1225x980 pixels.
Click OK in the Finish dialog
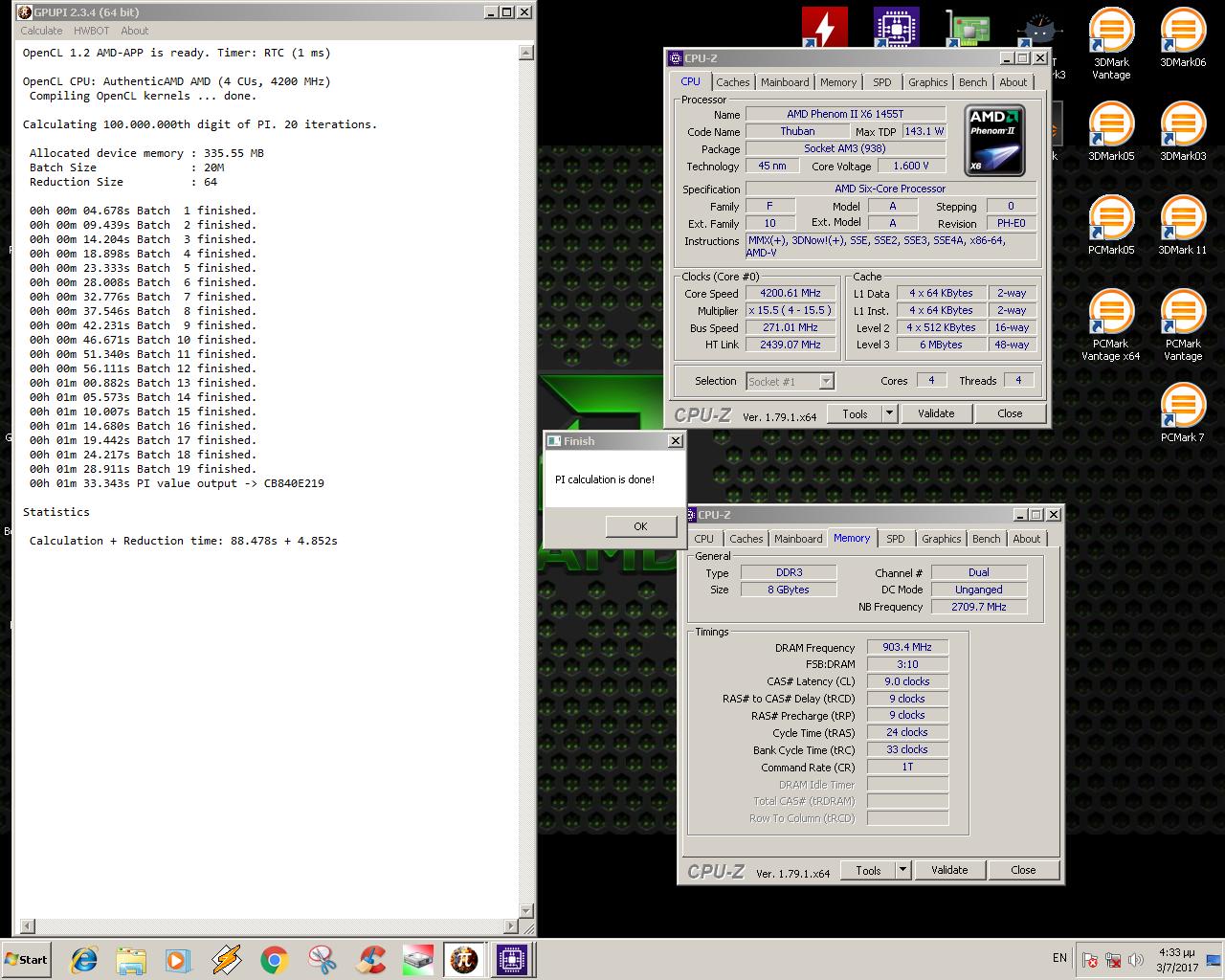pos(640,526)
